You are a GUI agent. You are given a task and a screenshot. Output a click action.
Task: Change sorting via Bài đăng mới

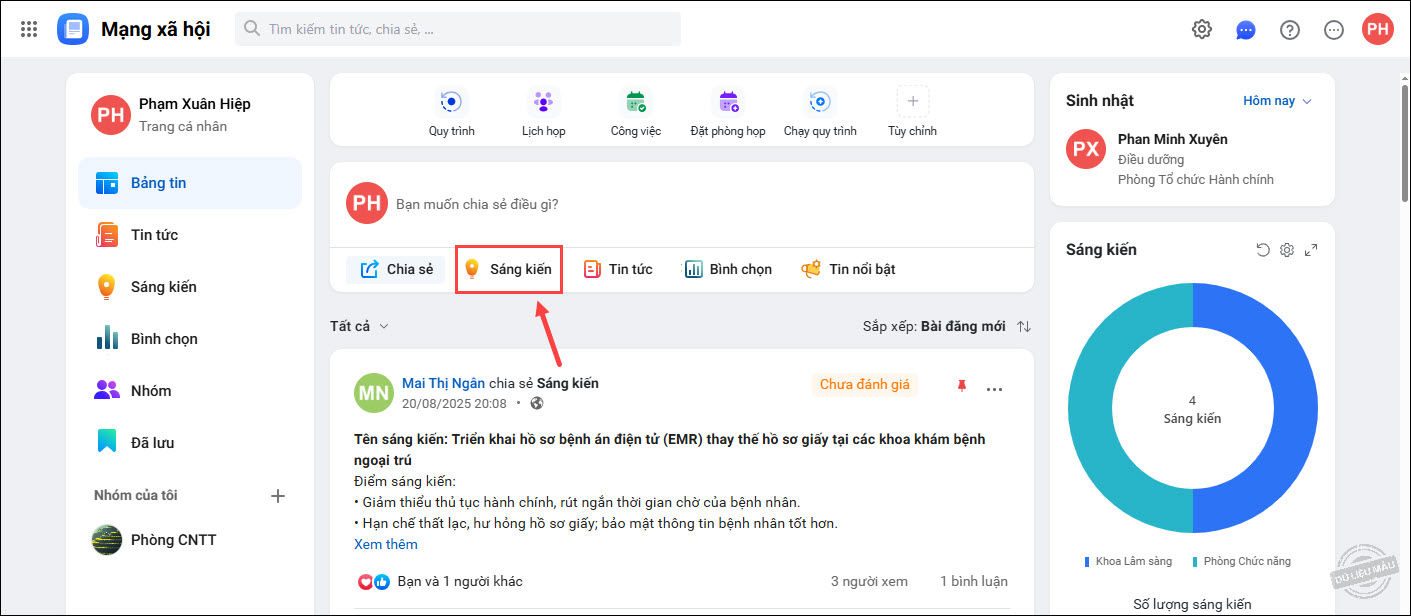click(963, 326)
